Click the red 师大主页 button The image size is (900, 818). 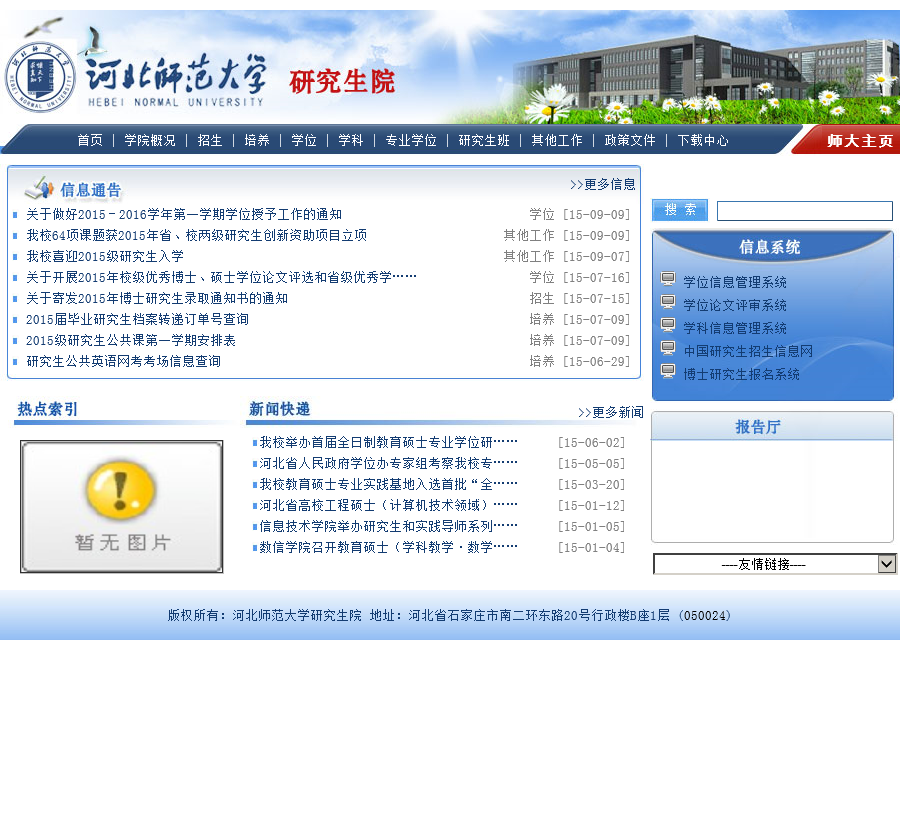click(x=851, y=140)
